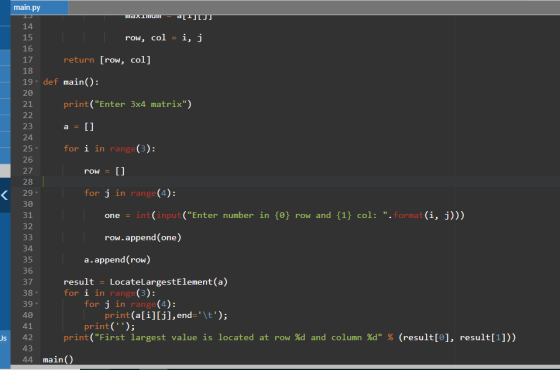Click the empty highlighted line 28
Image resolution: width=560 pixels, height=370 pixels.
click(x=300, y=182)
